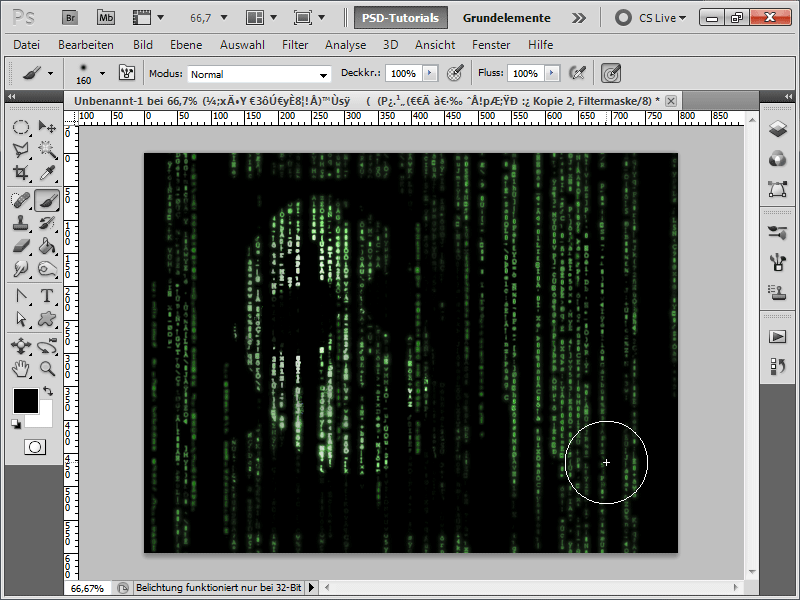Screen dimensions: 800x600
Task: Open the Auswahl menu
Action: [x=242, y=45]
